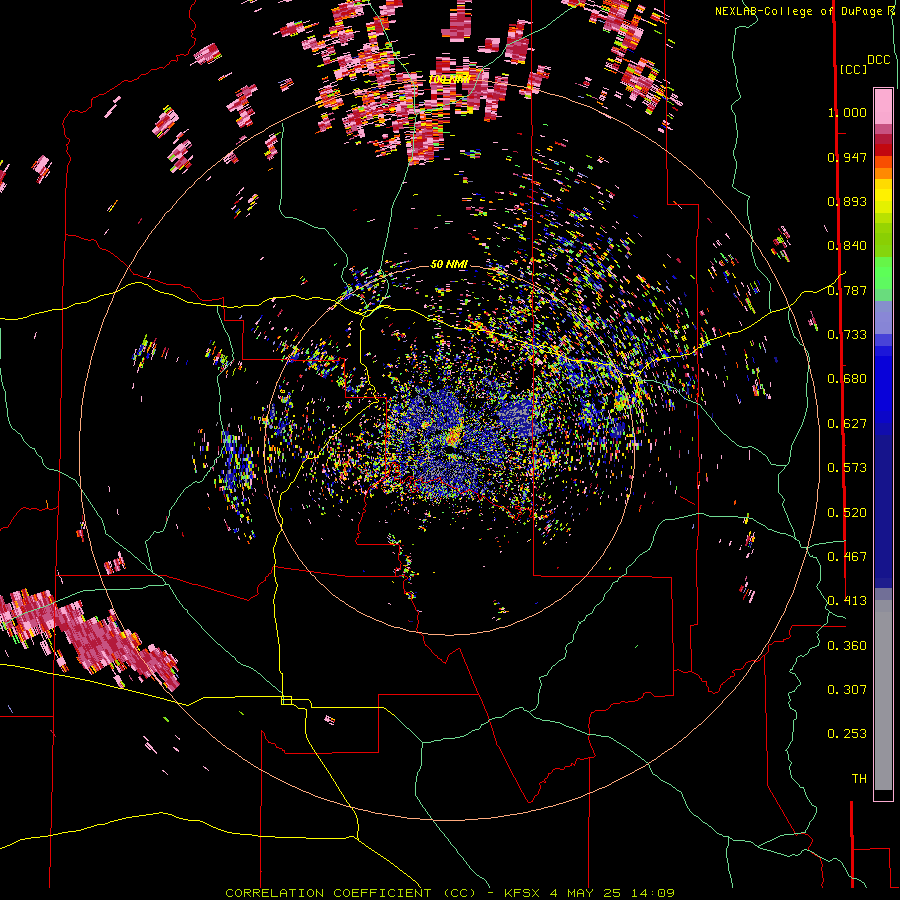Select the 1.000 legend value
The image size is (900, 900).
[847, 112]
